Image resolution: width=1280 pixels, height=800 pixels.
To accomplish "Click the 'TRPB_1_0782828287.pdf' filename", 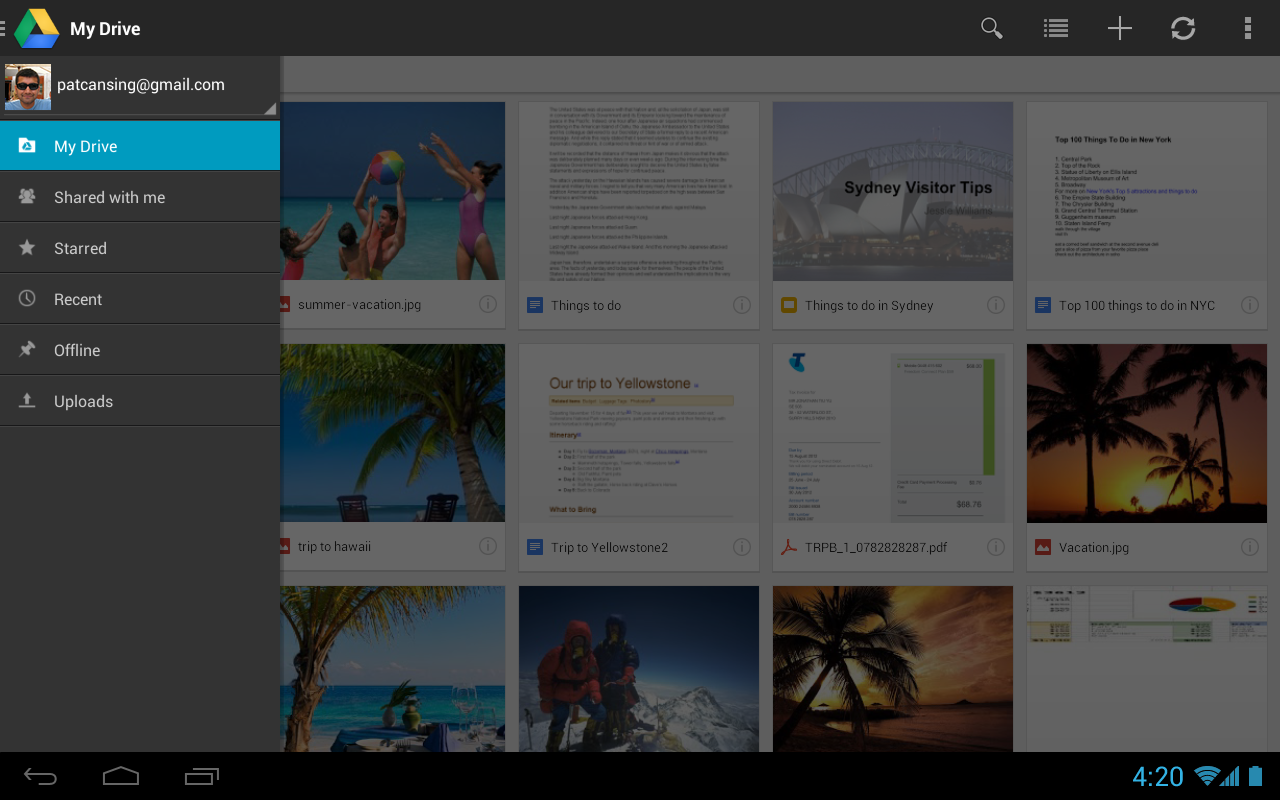I will coord(876,547).
